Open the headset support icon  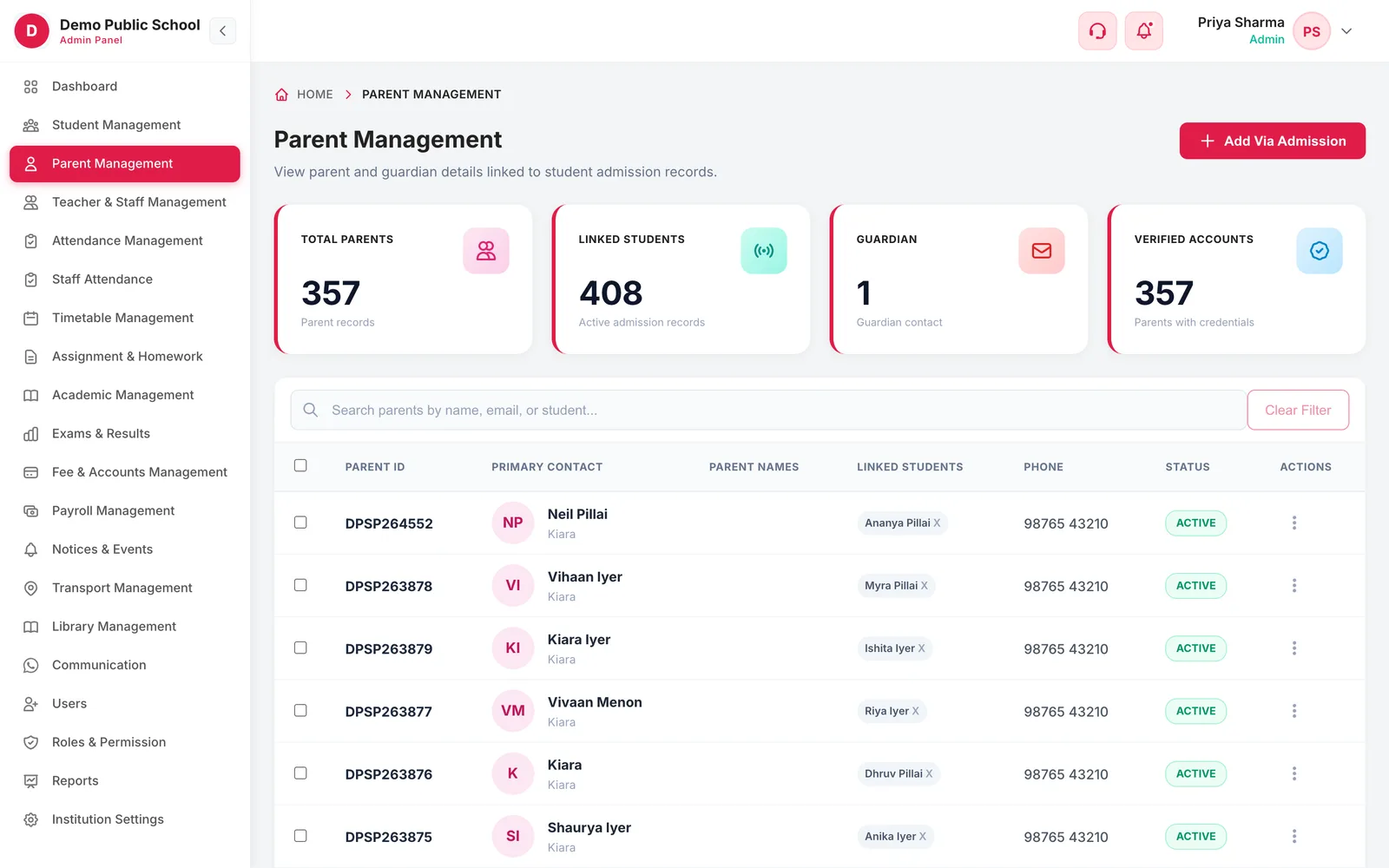pos(1097,31)
